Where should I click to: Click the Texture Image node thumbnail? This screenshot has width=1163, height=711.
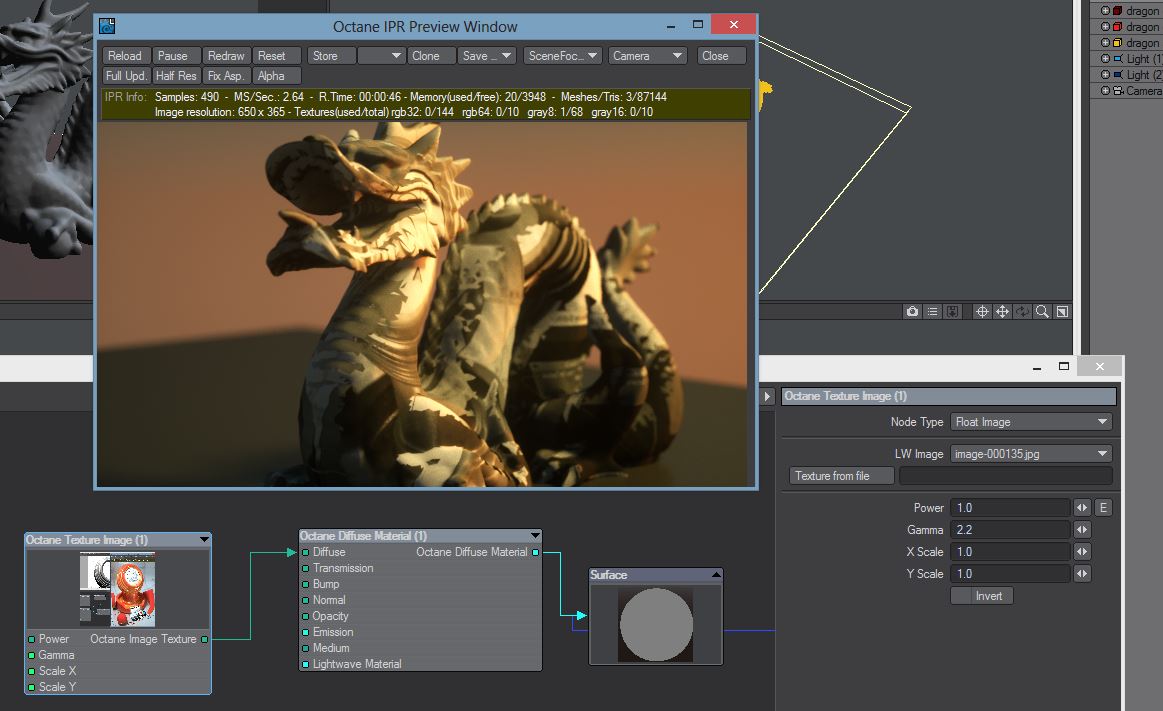click(x=118, y=589)
